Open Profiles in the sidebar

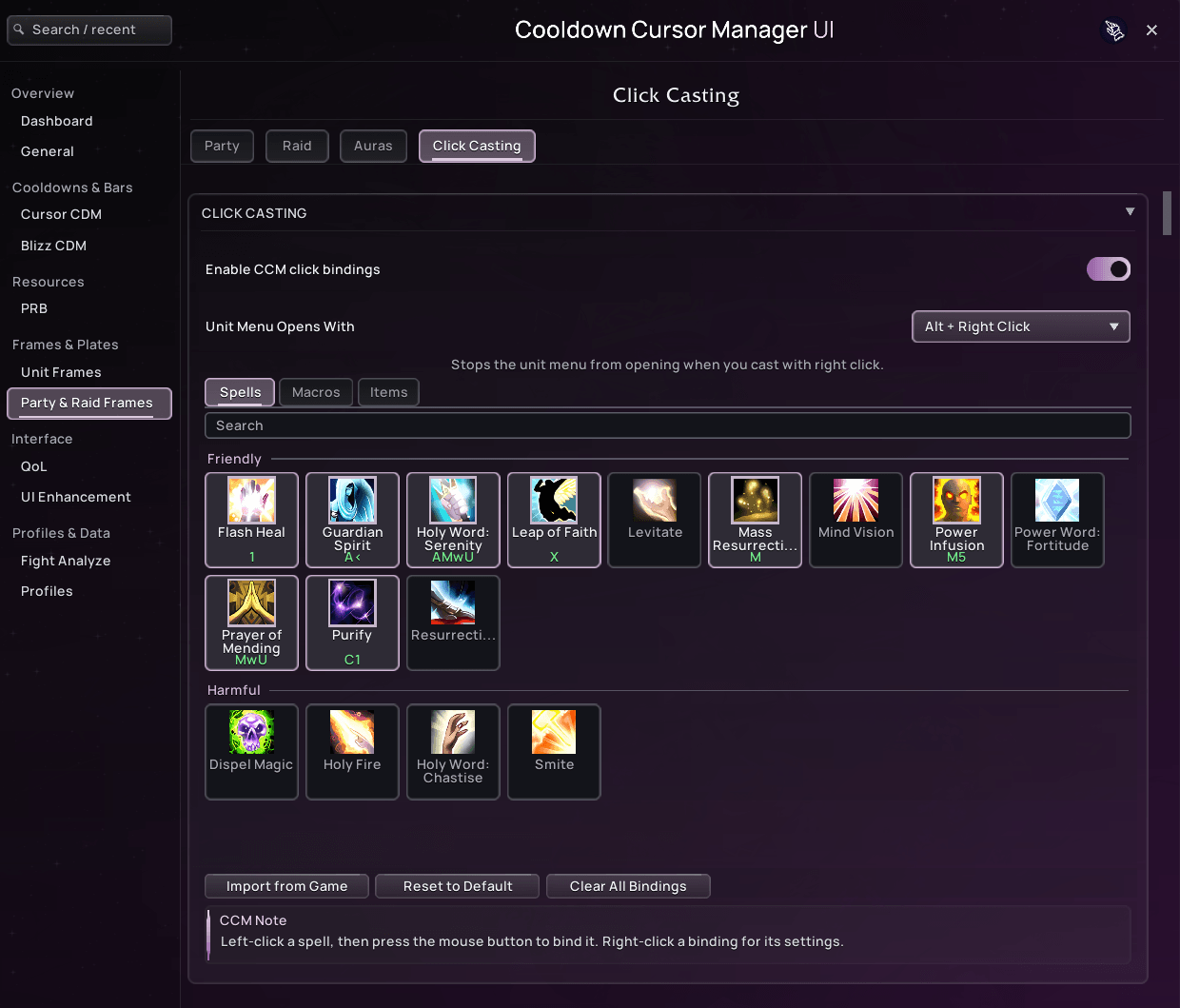pos(47,591)
